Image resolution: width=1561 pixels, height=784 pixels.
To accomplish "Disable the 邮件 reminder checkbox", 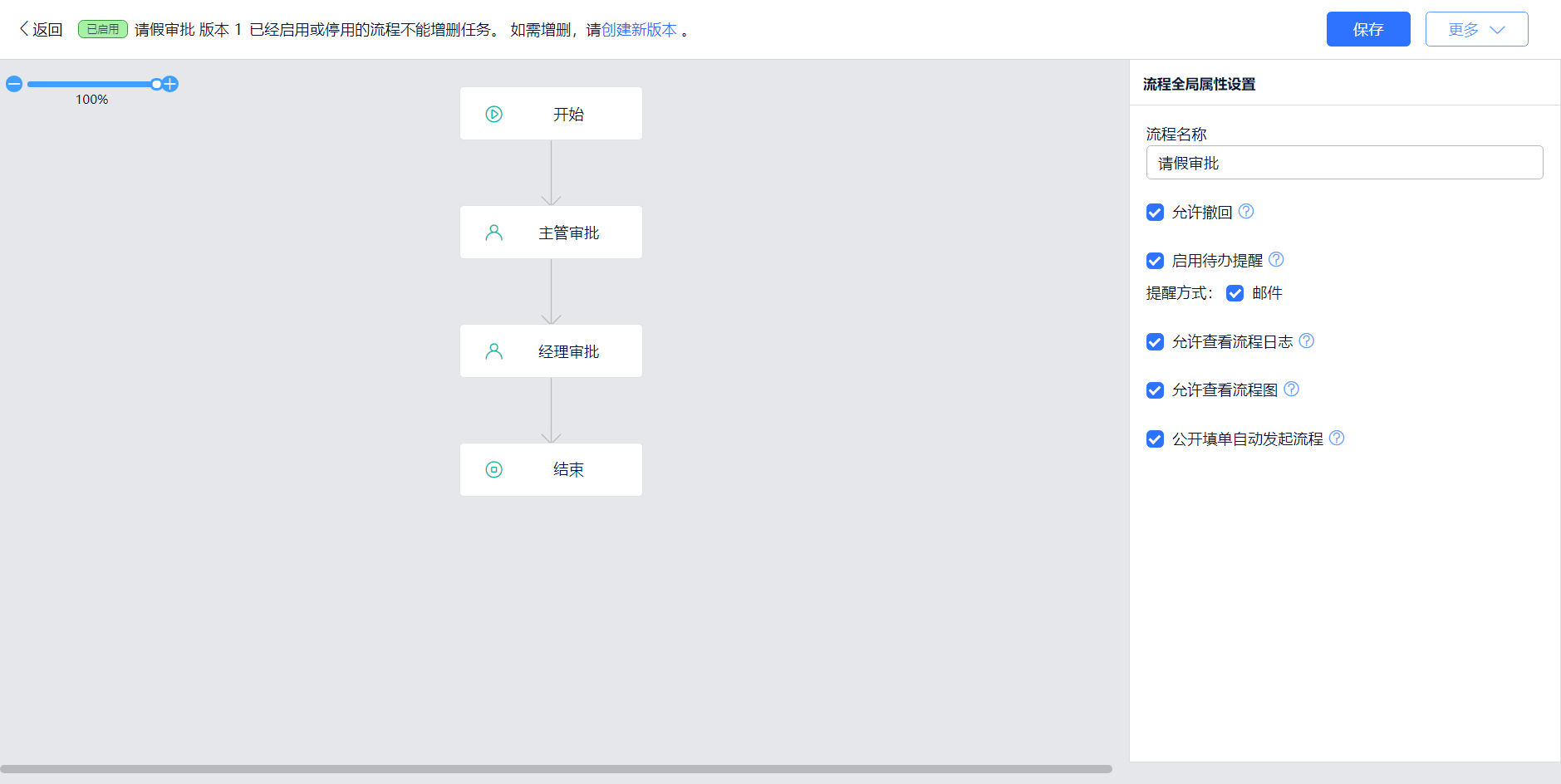I will [x=1235, y=293].
